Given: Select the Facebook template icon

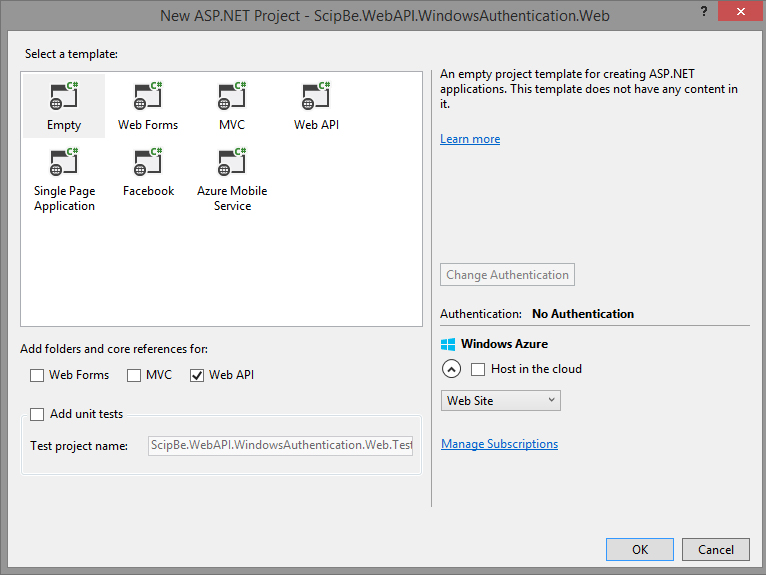Looking at the screenshot, I should pos(148,162).
